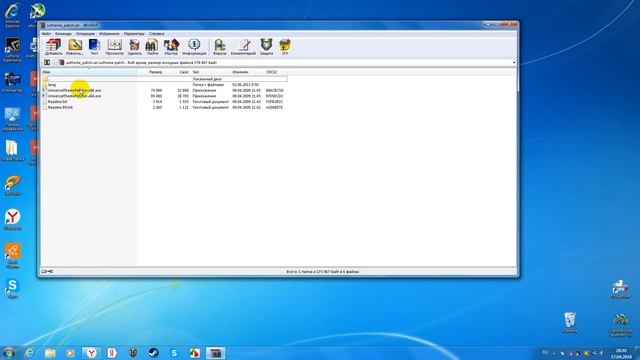The height and width of the screenshot is (360, 640).
Task: Go up one level with address bar arrow
Action: [x=47, y=62]
